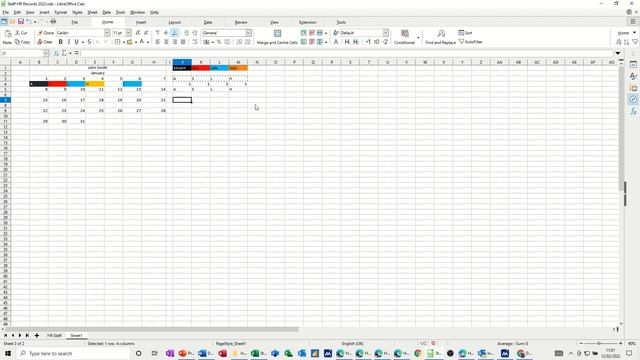Click the equals Formula icon
This screenshot has height=360, width=640.
(x=76, y=53)
